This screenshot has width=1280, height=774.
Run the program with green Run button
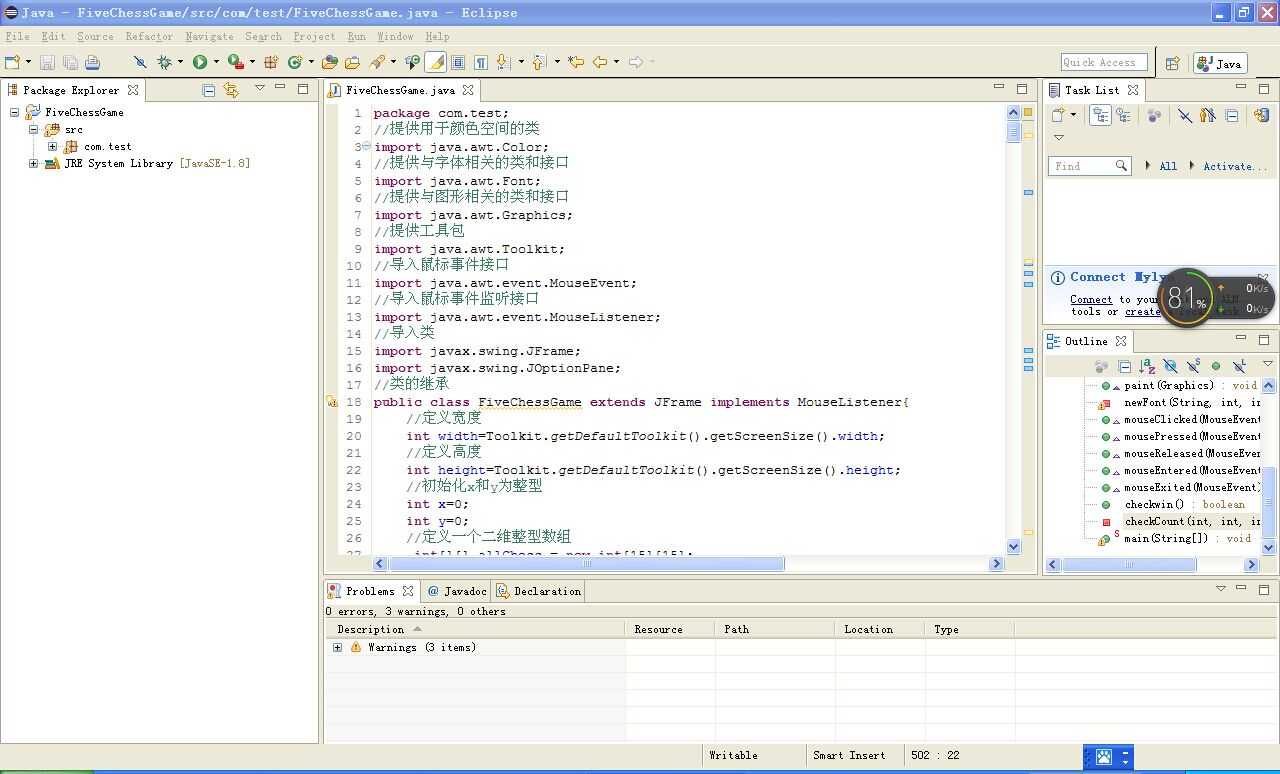[200, 62]
